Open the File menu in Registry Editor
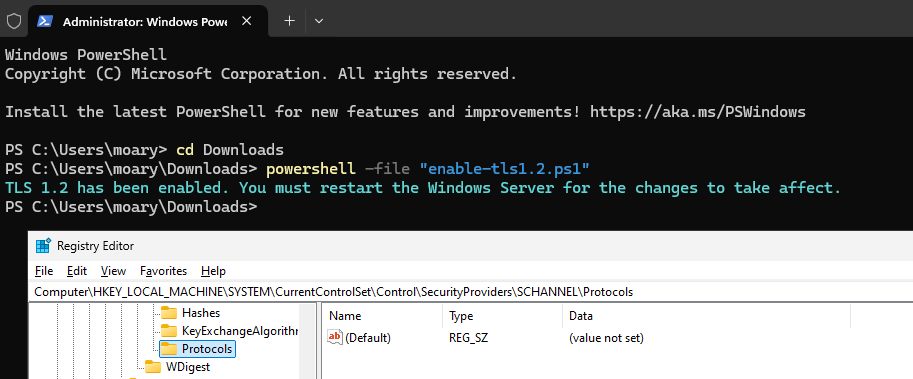 click(44, 271)
